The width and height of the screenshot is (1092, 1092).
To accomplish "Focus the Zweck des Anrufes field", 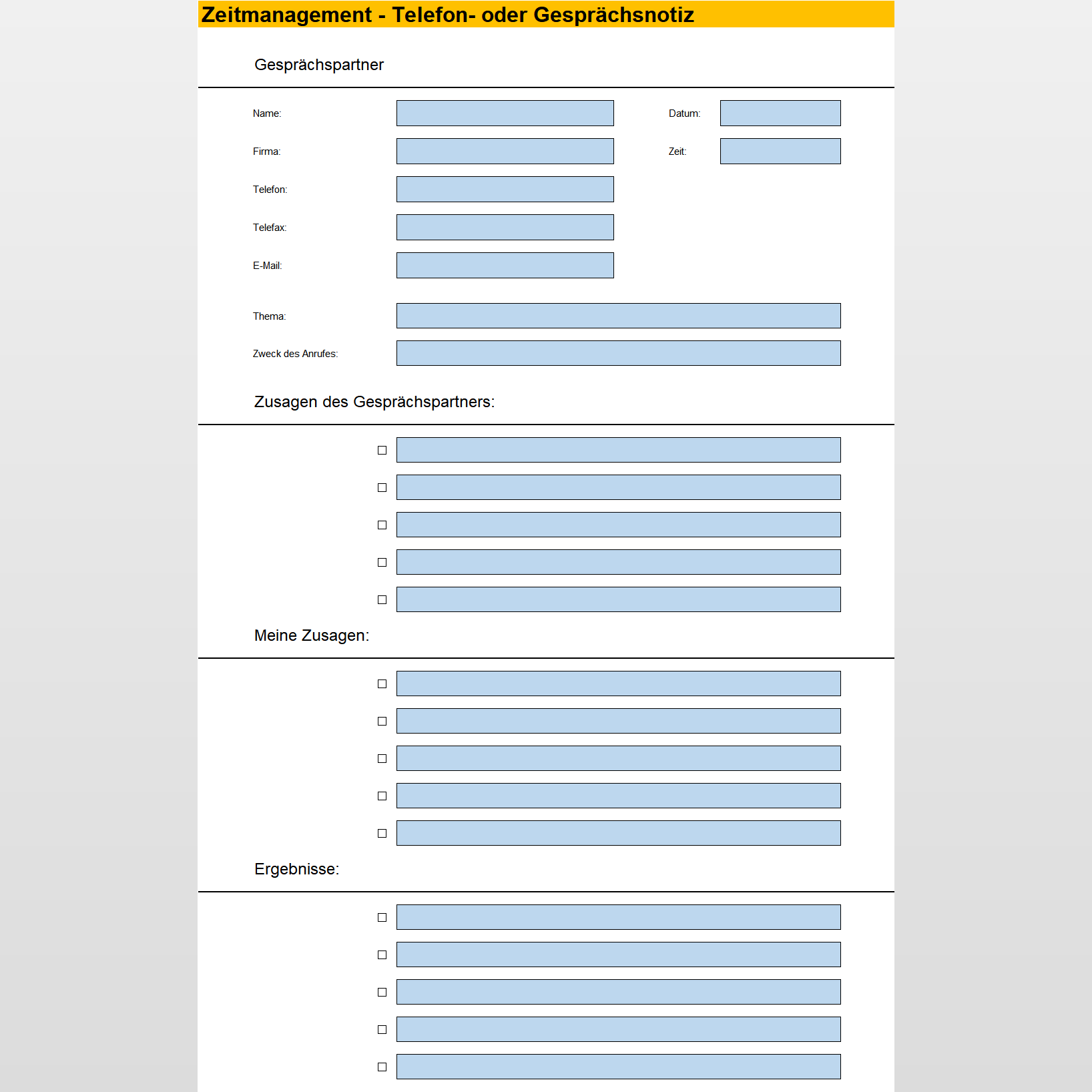I will pos(618,353).
